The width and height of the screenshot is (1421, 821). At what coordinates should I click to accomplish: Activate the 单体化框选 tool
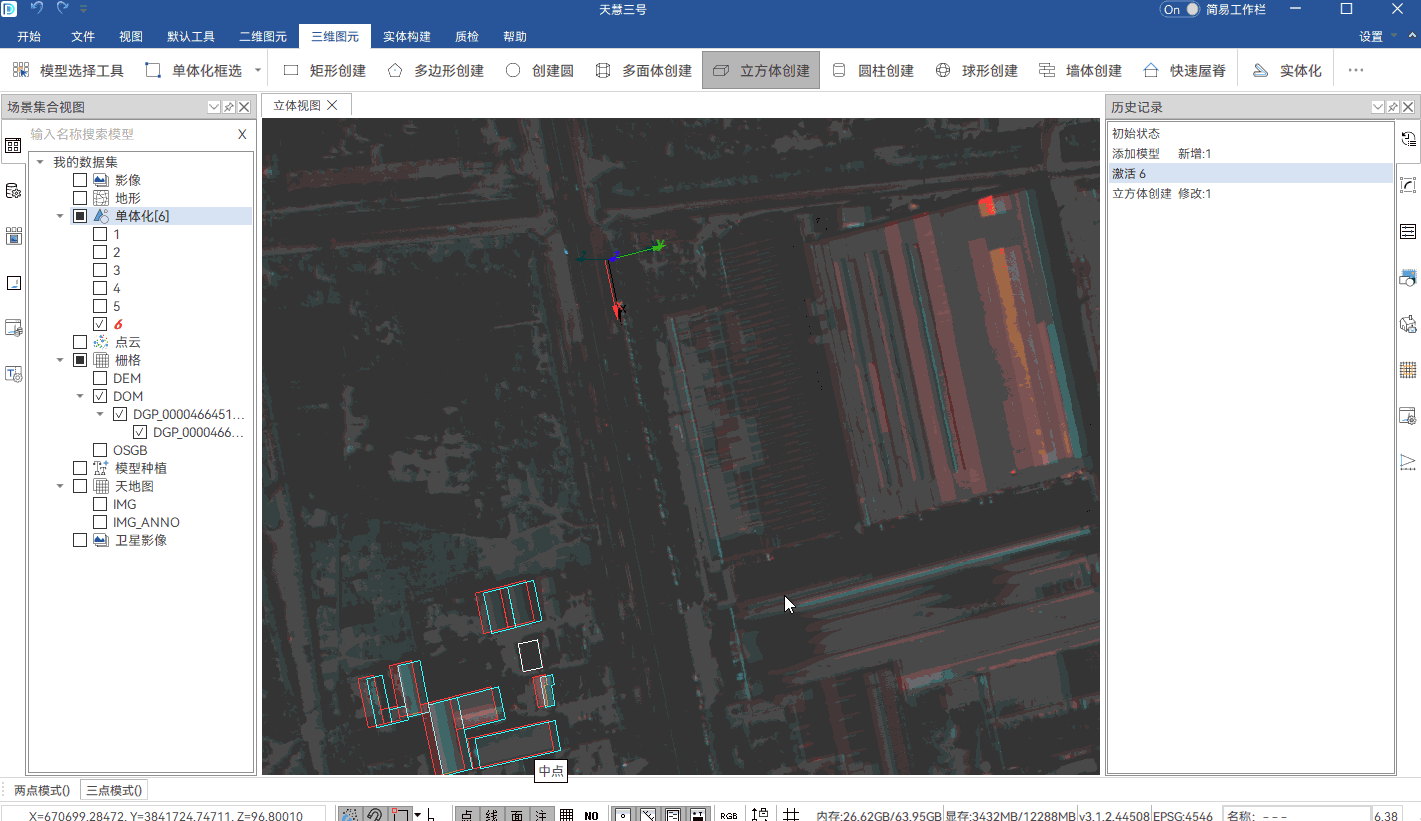point(194,71)
